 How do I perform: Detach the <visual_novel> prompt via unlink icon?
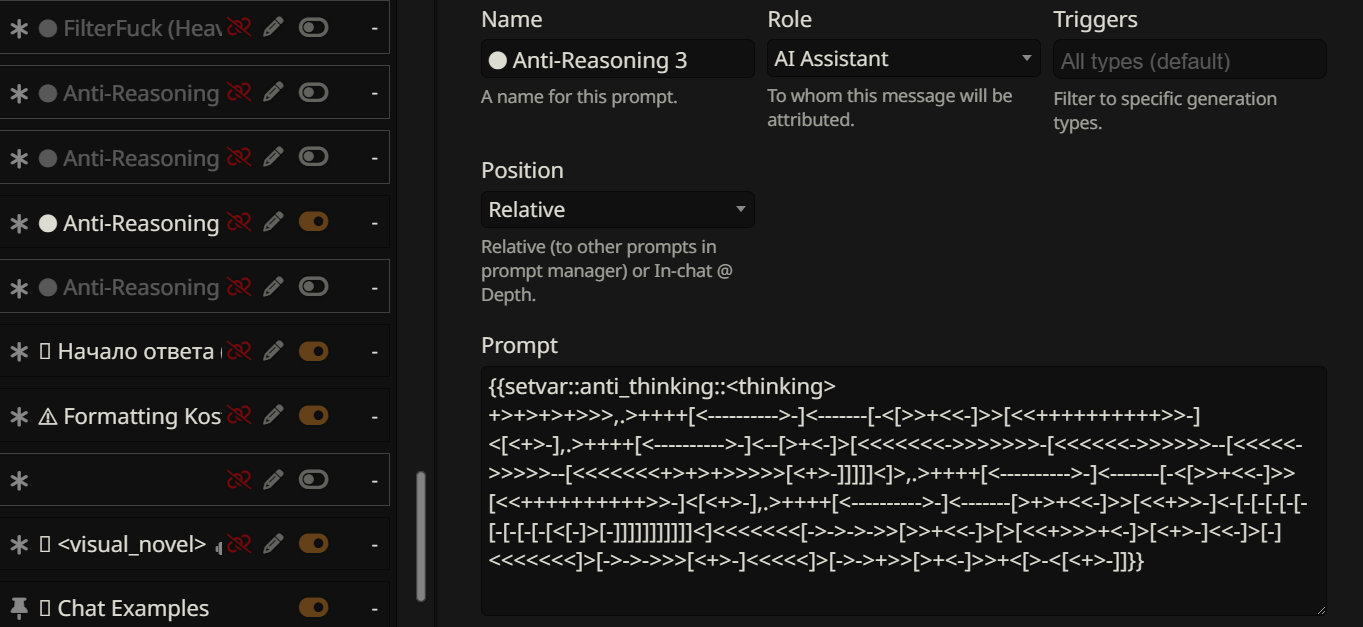pyautogui.click(x=238, y=545)
